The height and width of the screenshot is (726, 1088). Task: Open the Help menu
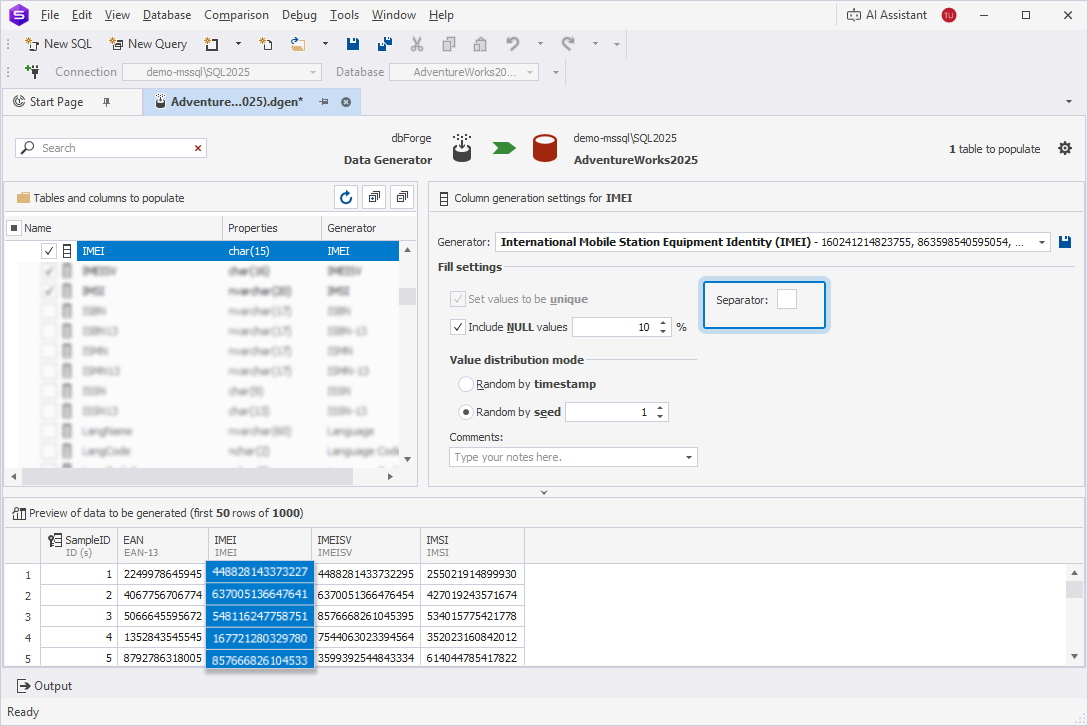click(x=441, y=15)
